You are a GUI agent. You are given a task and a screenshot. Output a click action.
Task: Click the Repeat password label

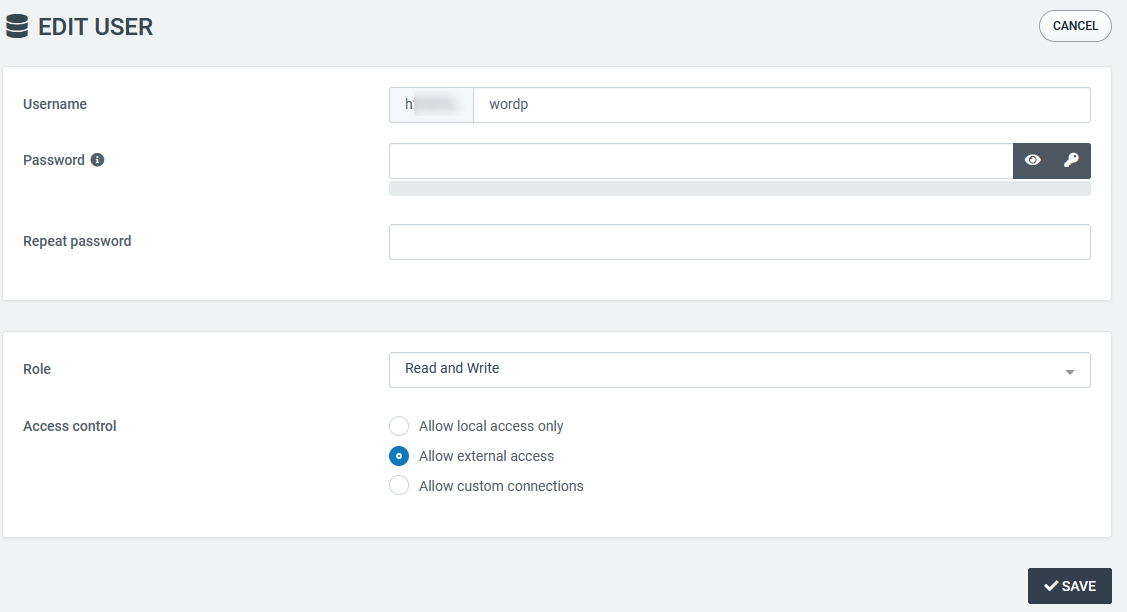[x=77, y=242]
